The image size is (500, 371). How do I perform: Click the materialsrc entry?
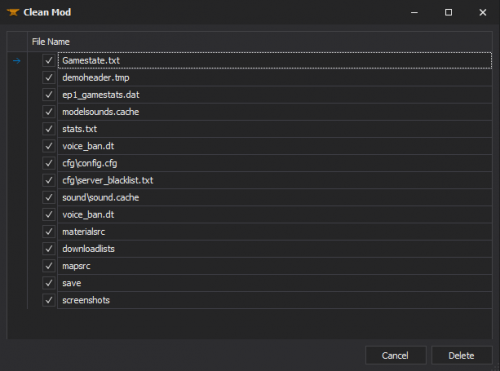point(275,232)
